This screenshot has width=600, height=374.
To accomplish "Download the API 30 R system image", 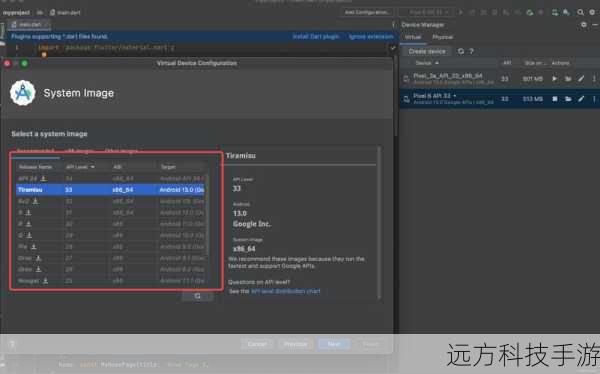I will [x=28, y=224].
